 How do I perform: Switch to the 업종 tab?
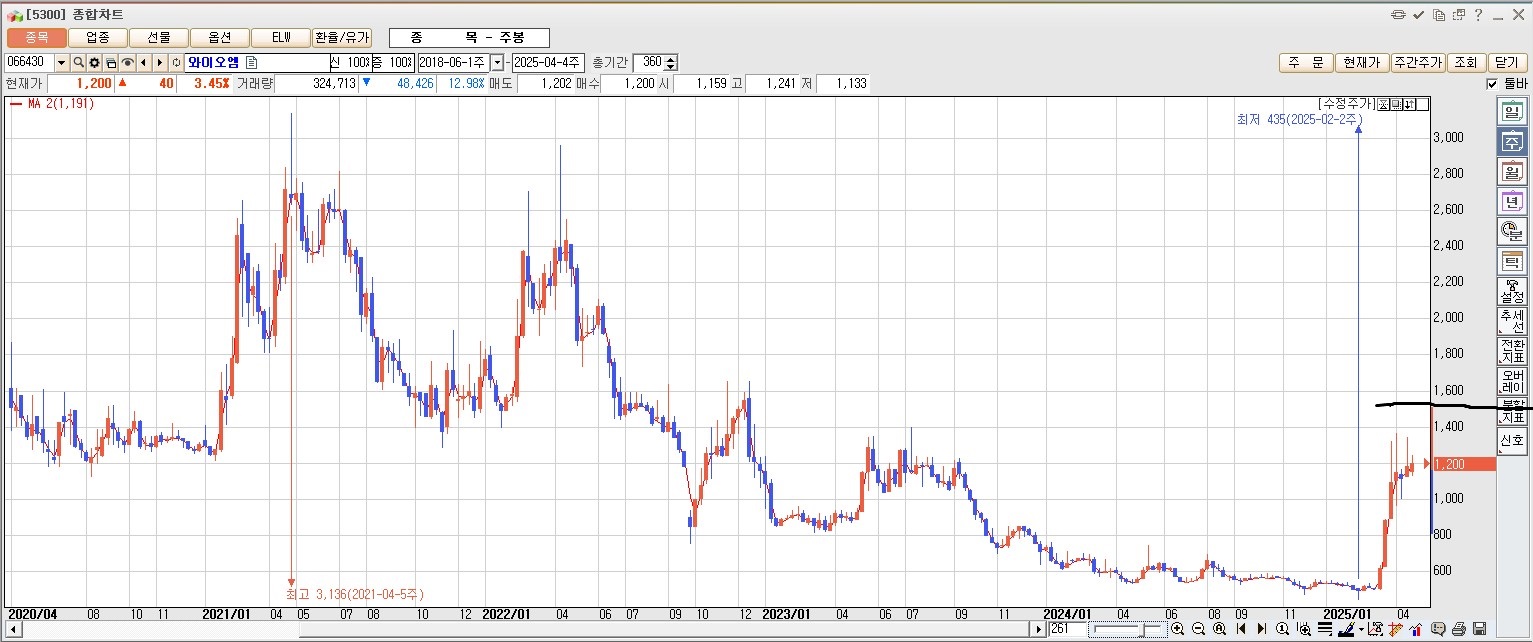tap(98, 37)
